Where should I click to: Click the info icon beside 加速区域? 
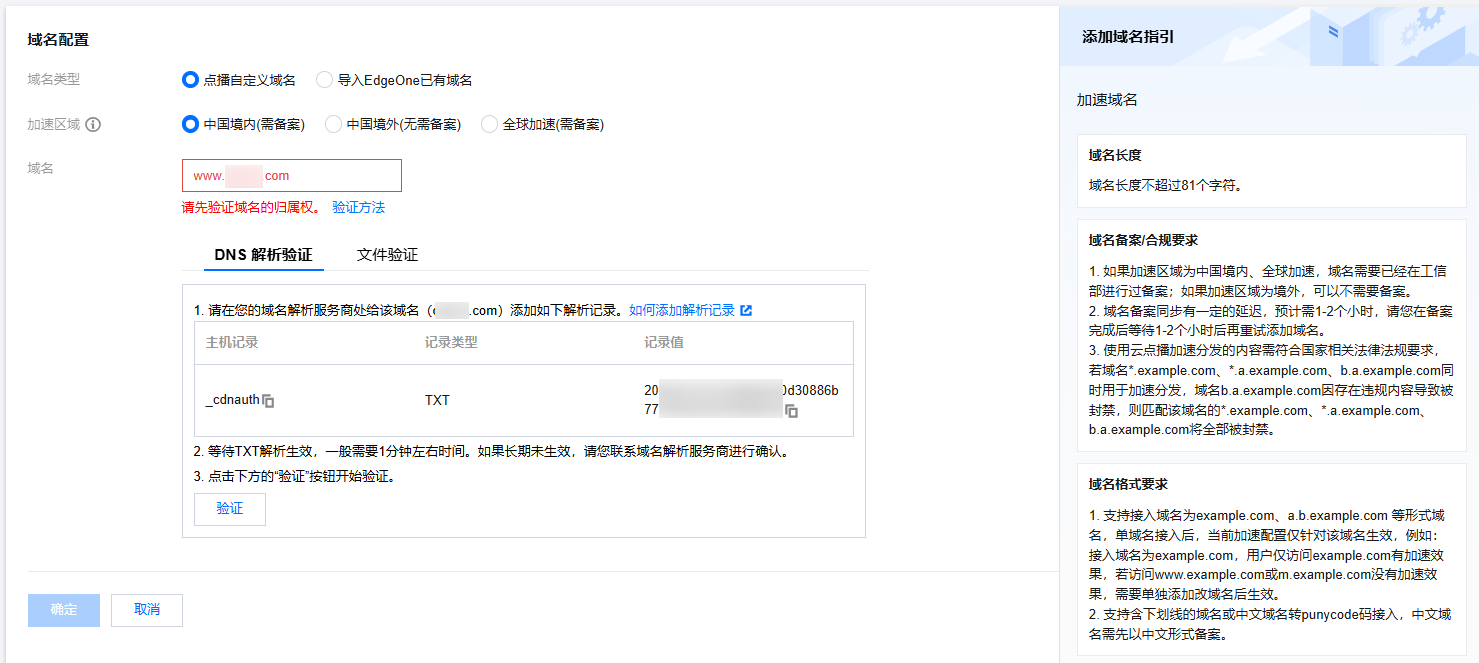93,125
